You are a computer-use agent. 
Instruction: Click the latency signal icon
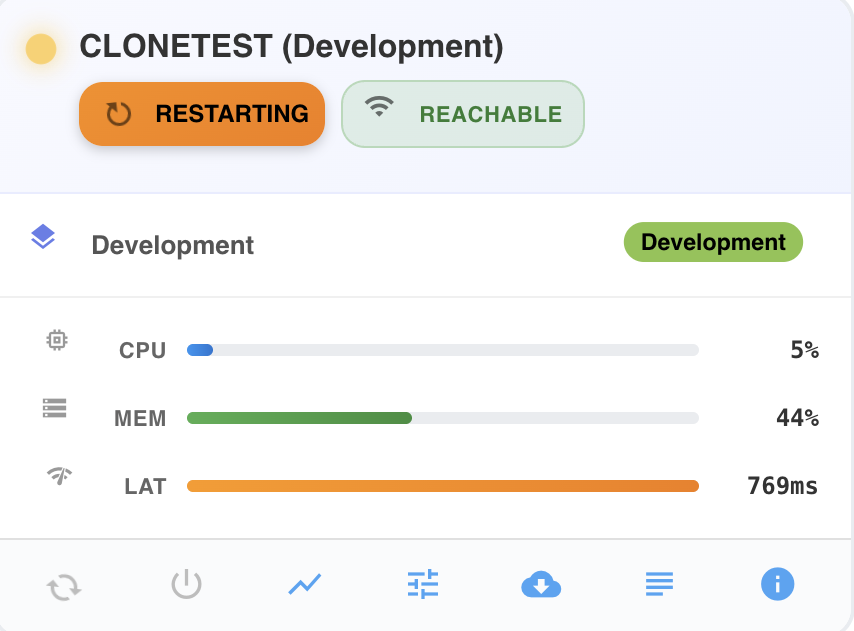click(x=59, y=475)
